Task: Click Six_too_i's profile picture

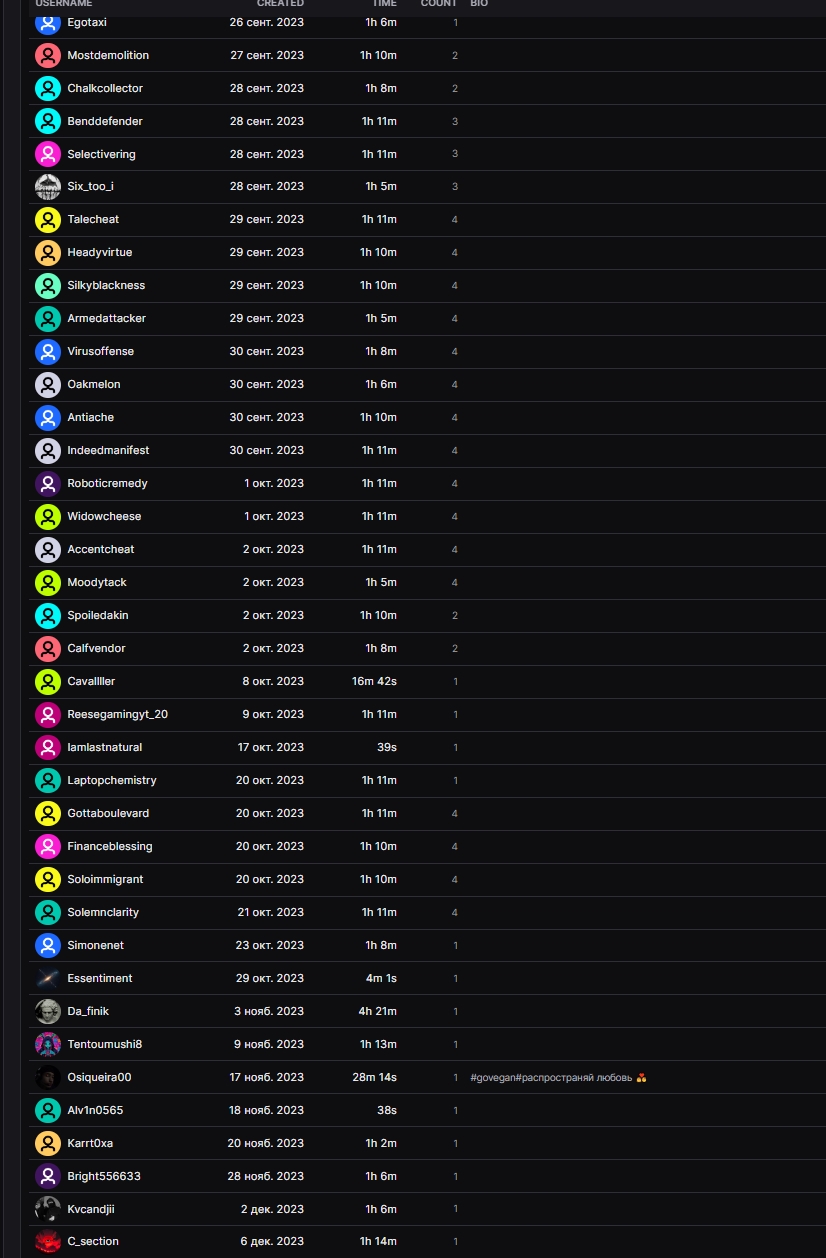Action: pyautogui.click(x=48, y=187)
